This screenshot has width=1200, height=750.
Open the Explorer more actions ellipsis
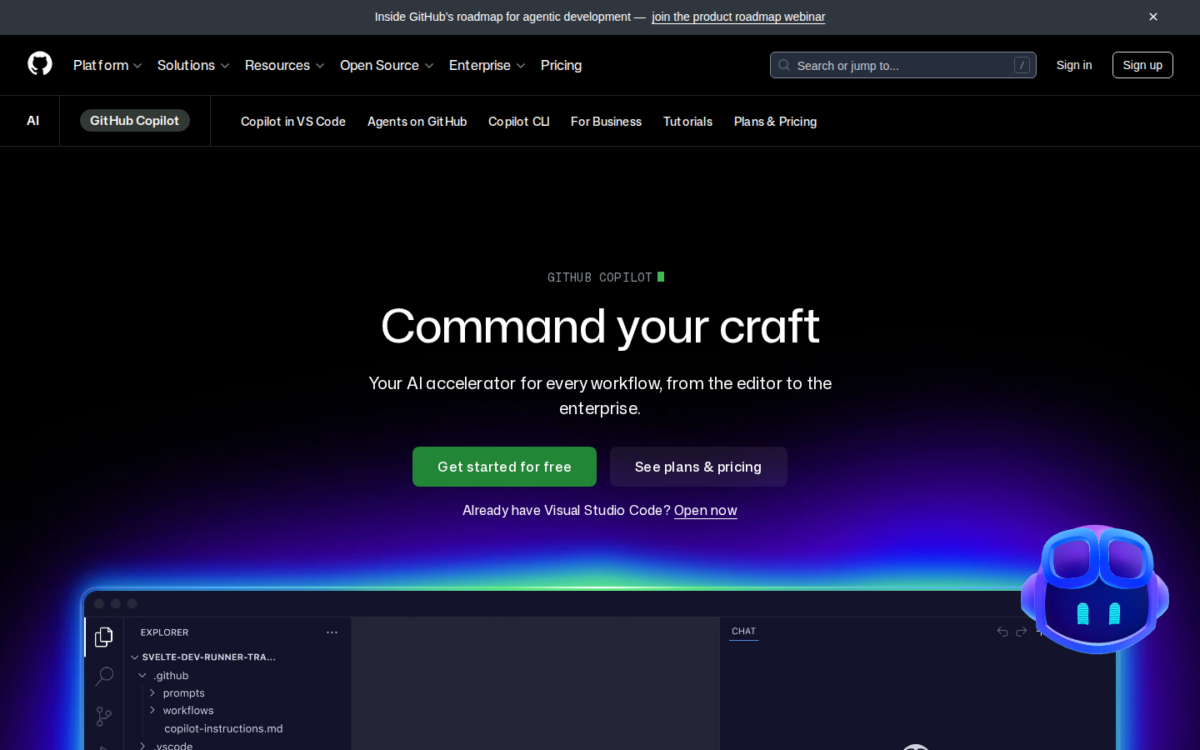(332, 633)
